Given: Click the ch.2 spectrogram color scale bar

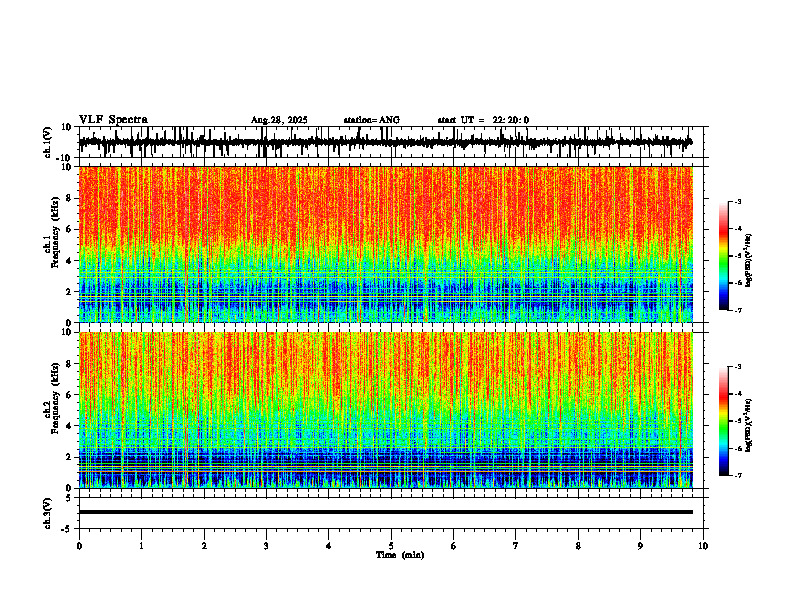Looking at the screenshot, I should (x=723, y=421).
